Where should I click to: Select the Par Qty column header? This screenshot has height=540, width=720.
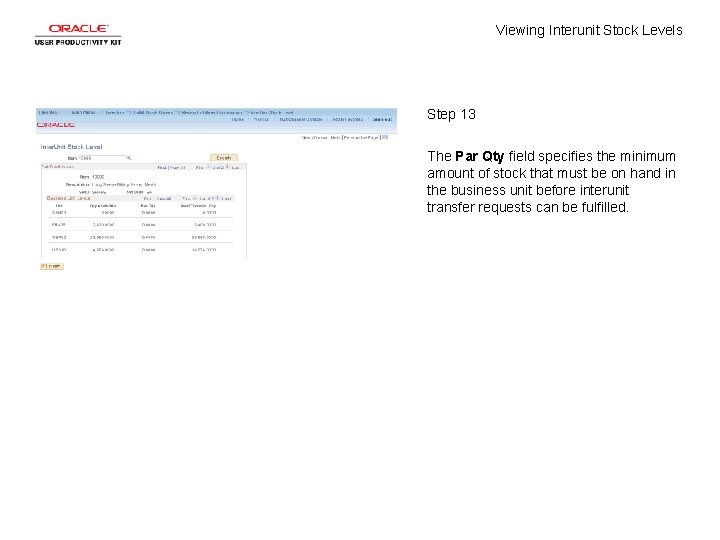click(x=148, y=206)
